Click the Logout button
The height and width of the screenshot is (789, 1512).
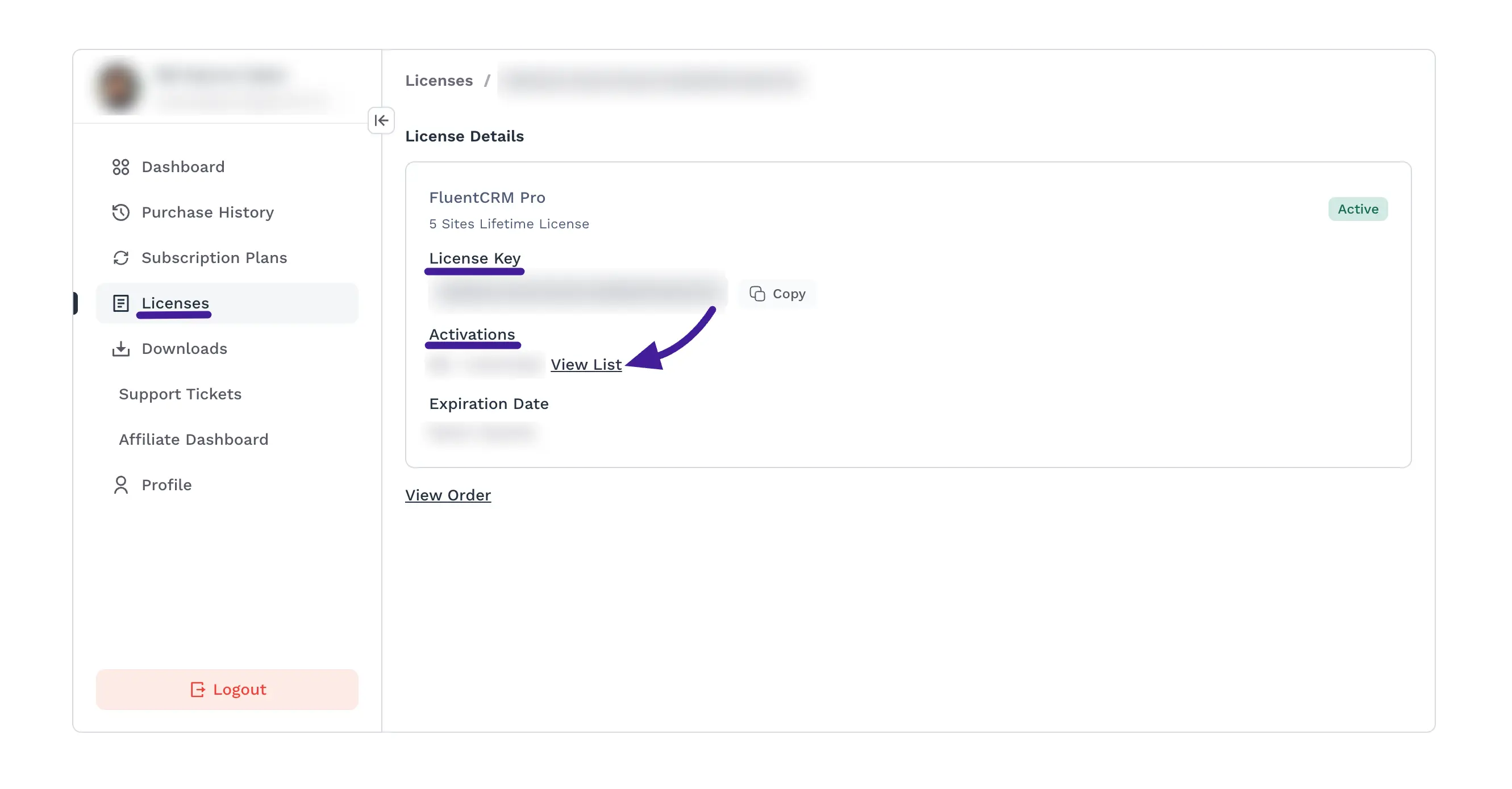(x=227, y=690)
